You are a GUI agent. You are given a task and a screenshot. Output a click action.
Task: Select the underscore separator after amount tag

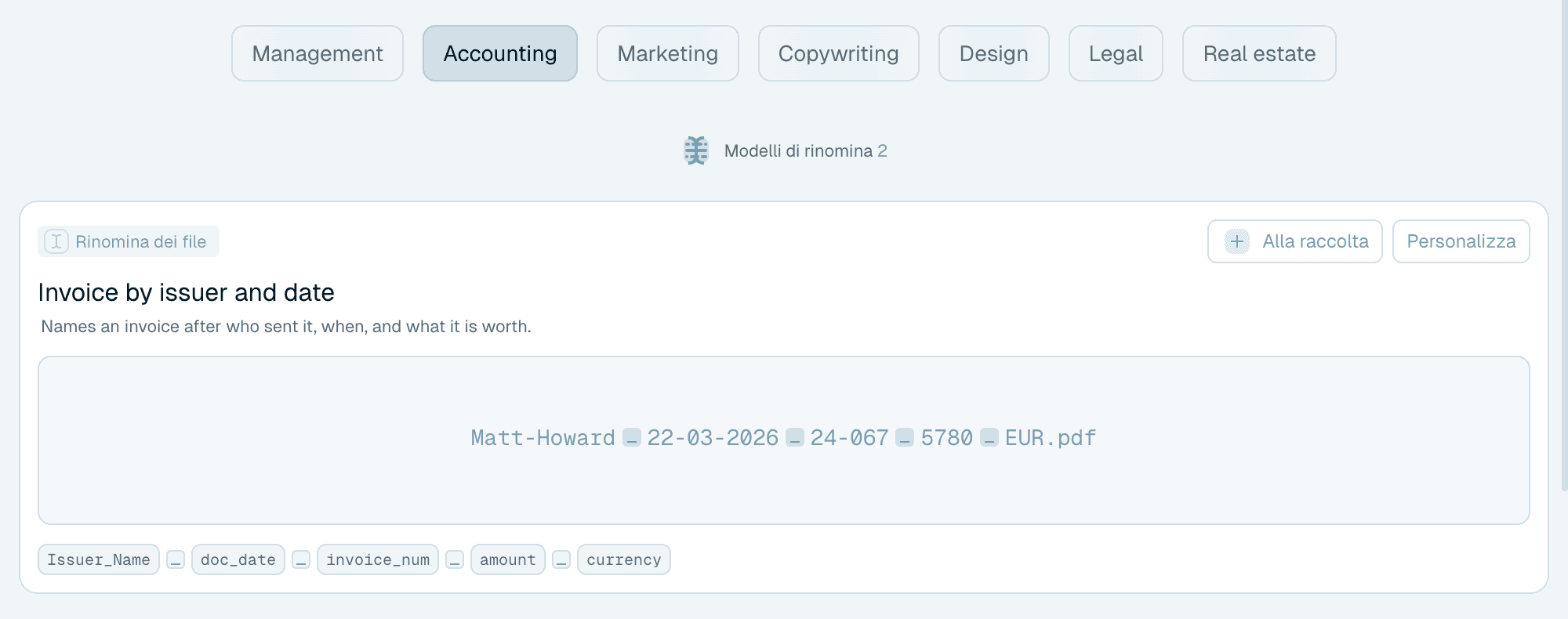561,560
